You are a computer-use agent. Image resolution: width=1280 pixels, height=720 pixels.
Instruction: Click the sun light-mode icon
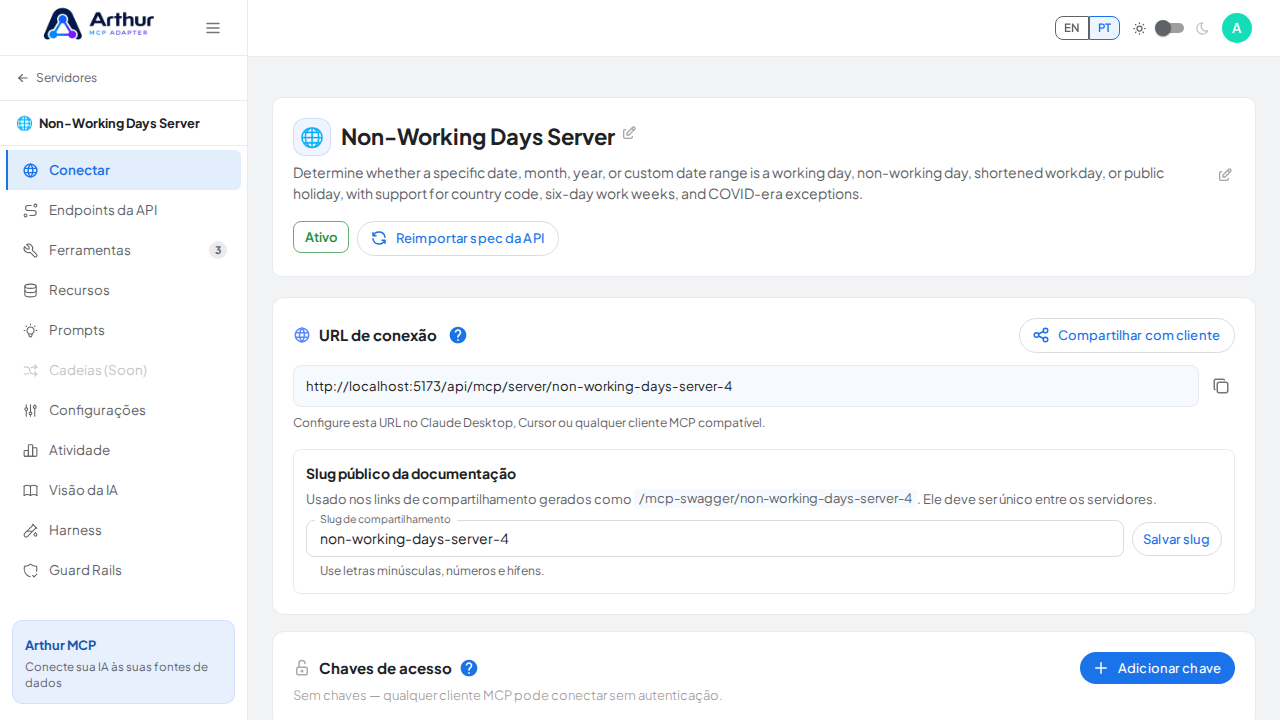(1139, 28)
